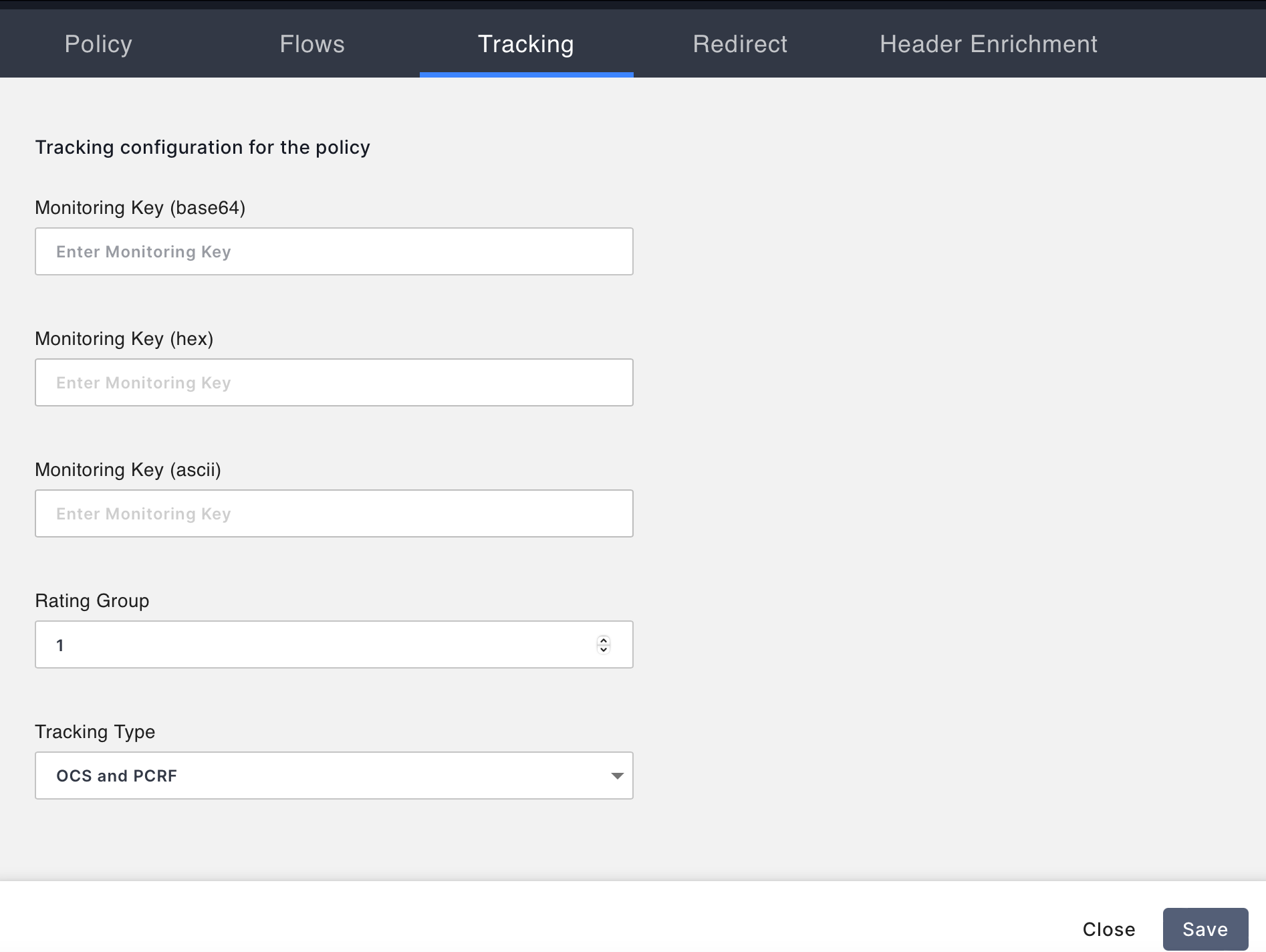Image resolution: width=1266 pixels, height=952 pixels.
Task: Open the Redirect tab
Action: 740,44
